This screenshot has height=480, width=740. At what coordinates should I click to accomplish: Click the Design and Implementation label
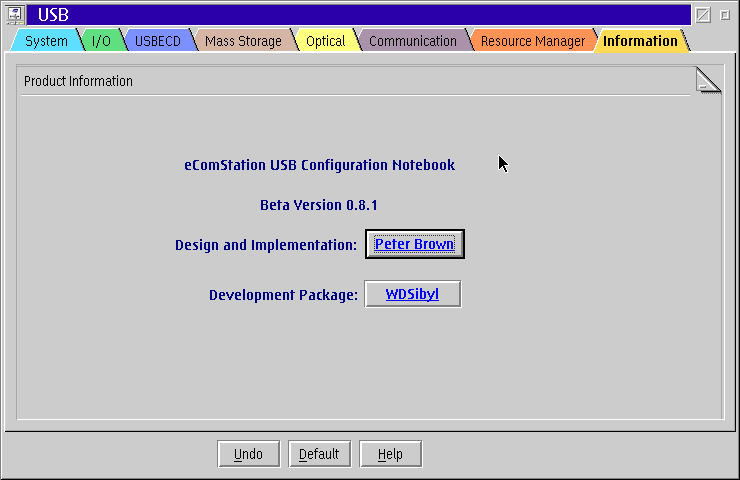click(x=266, y=245)
